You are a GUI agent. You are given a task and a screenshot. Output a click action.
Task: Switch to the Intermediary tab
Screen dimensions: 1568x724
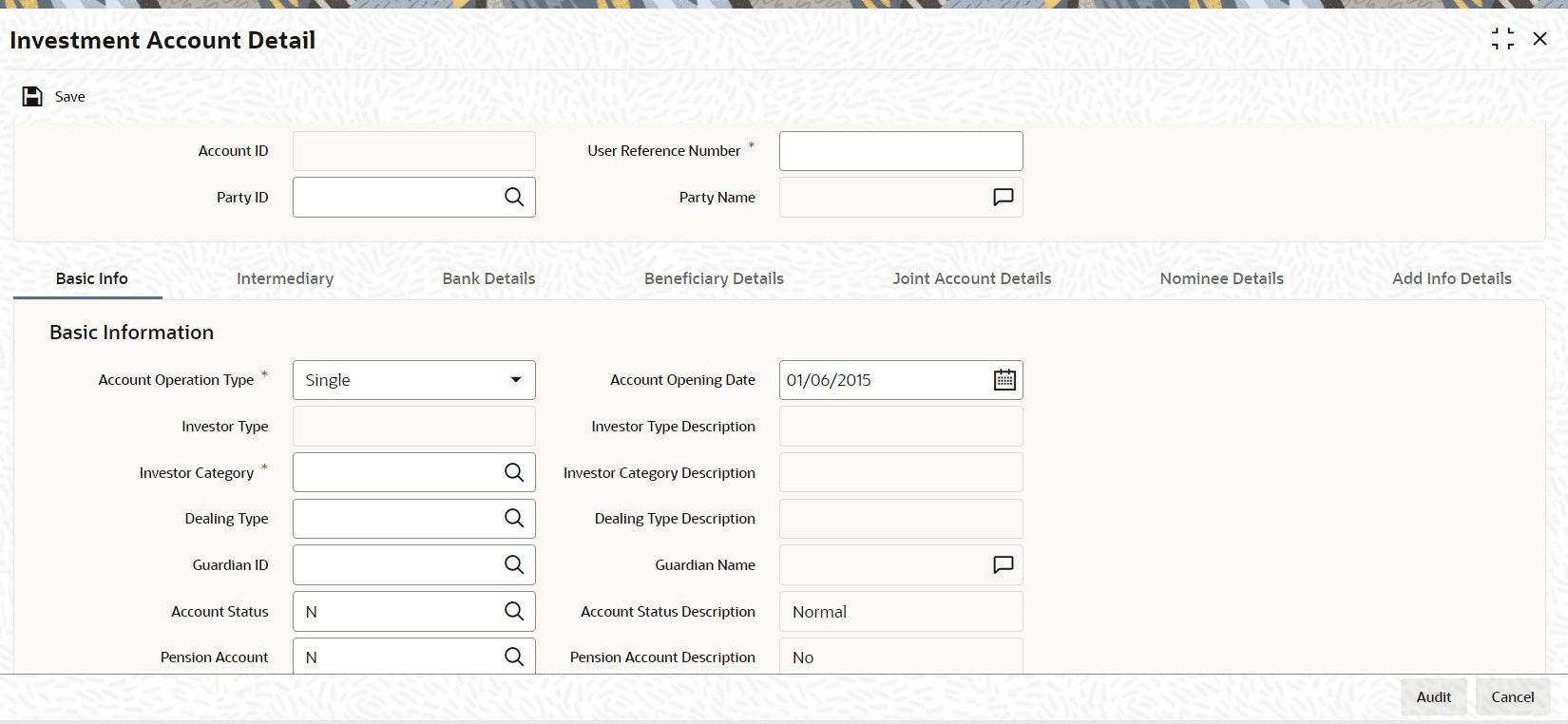(x=285, y=278)
